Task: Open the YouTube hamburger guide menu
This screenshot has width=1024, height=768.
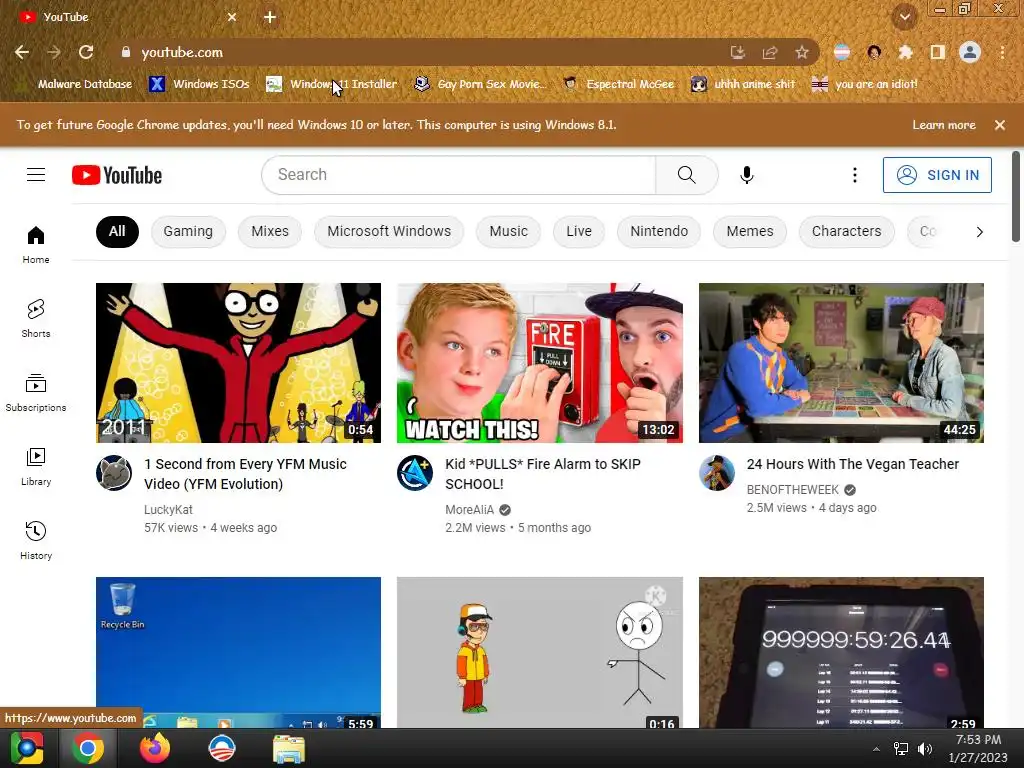Action: coord(36,175)
